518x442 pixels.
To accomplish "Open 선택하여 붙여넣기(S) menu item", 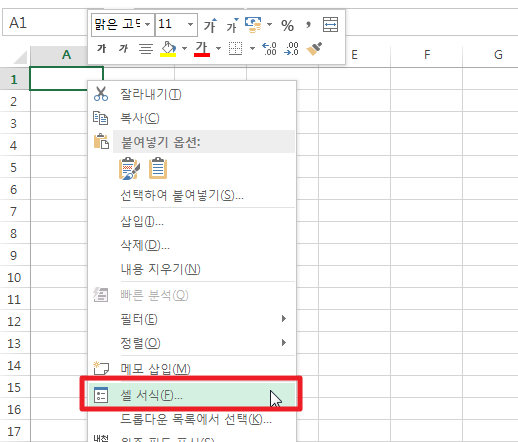I will (x=192, y=195).
